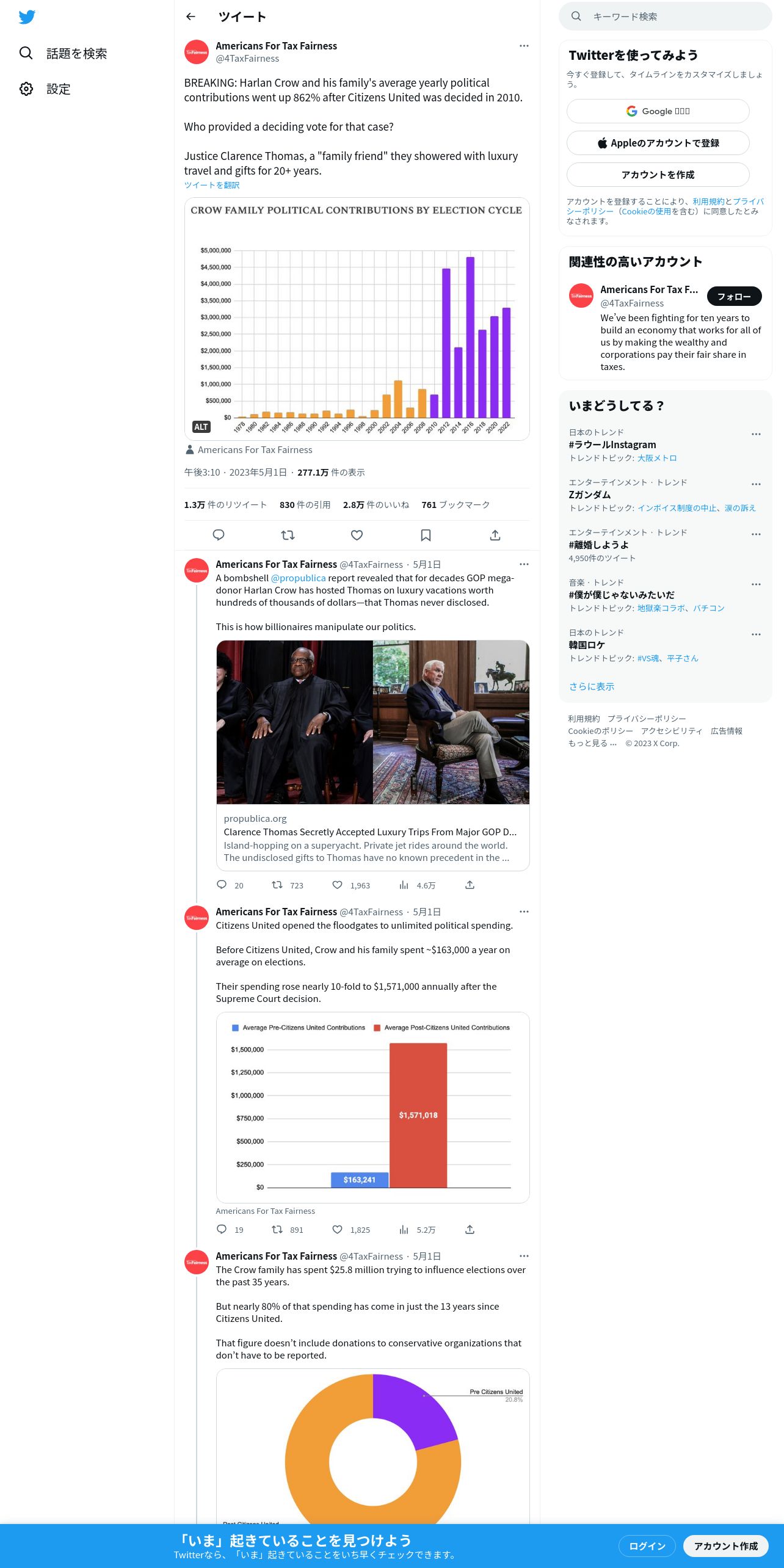Bookmark the main tweet
The height and width of the screenshot is (1568, 784).
click(x=426, y=535)
